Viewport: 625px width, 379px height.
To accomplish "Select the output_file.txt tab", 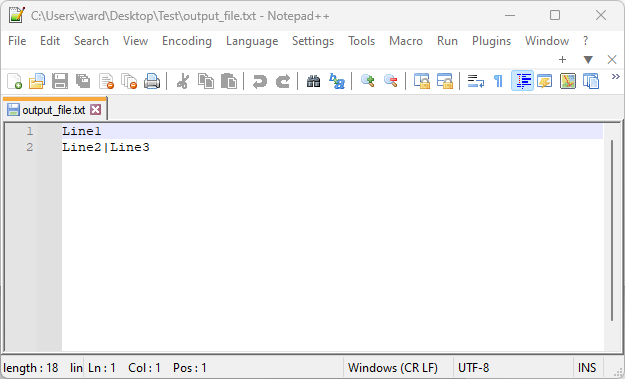I will (54, 110).
